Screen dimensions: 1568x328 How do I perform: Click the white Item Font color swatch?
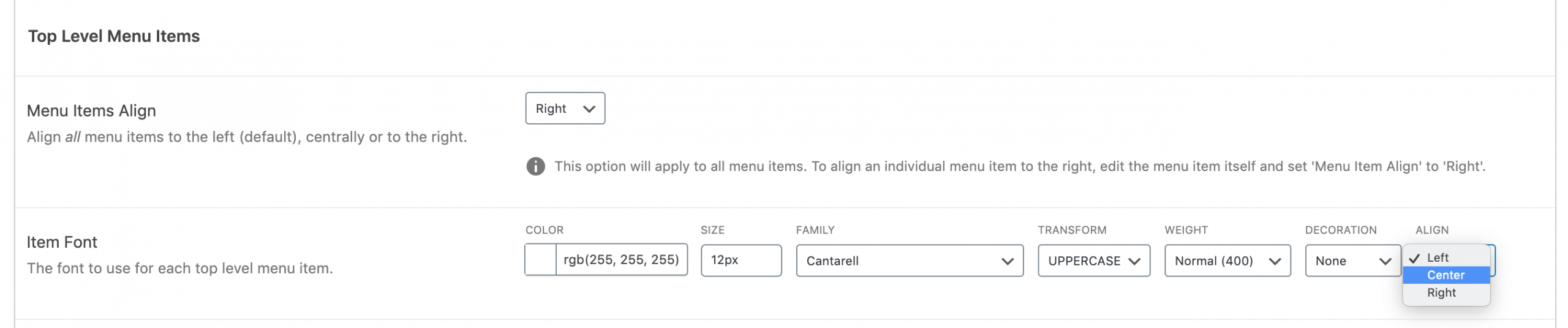541,260
